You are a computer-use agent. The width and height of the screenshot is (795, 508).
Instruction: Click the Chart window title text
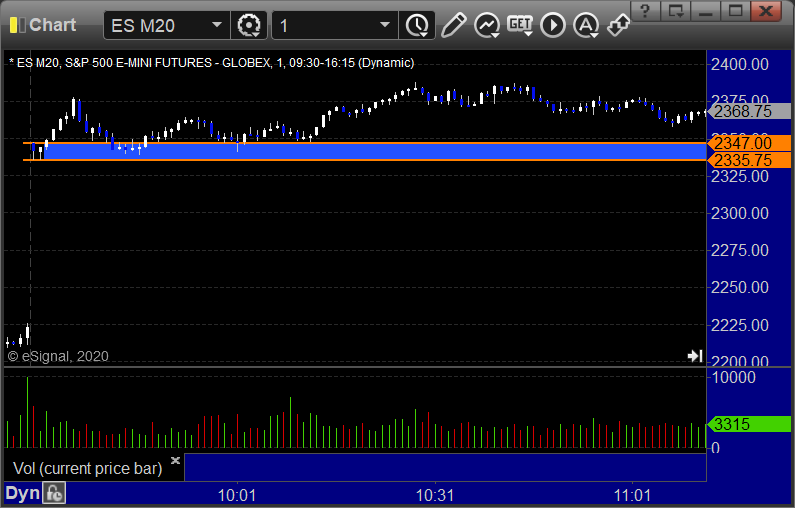tap(53, 25)
